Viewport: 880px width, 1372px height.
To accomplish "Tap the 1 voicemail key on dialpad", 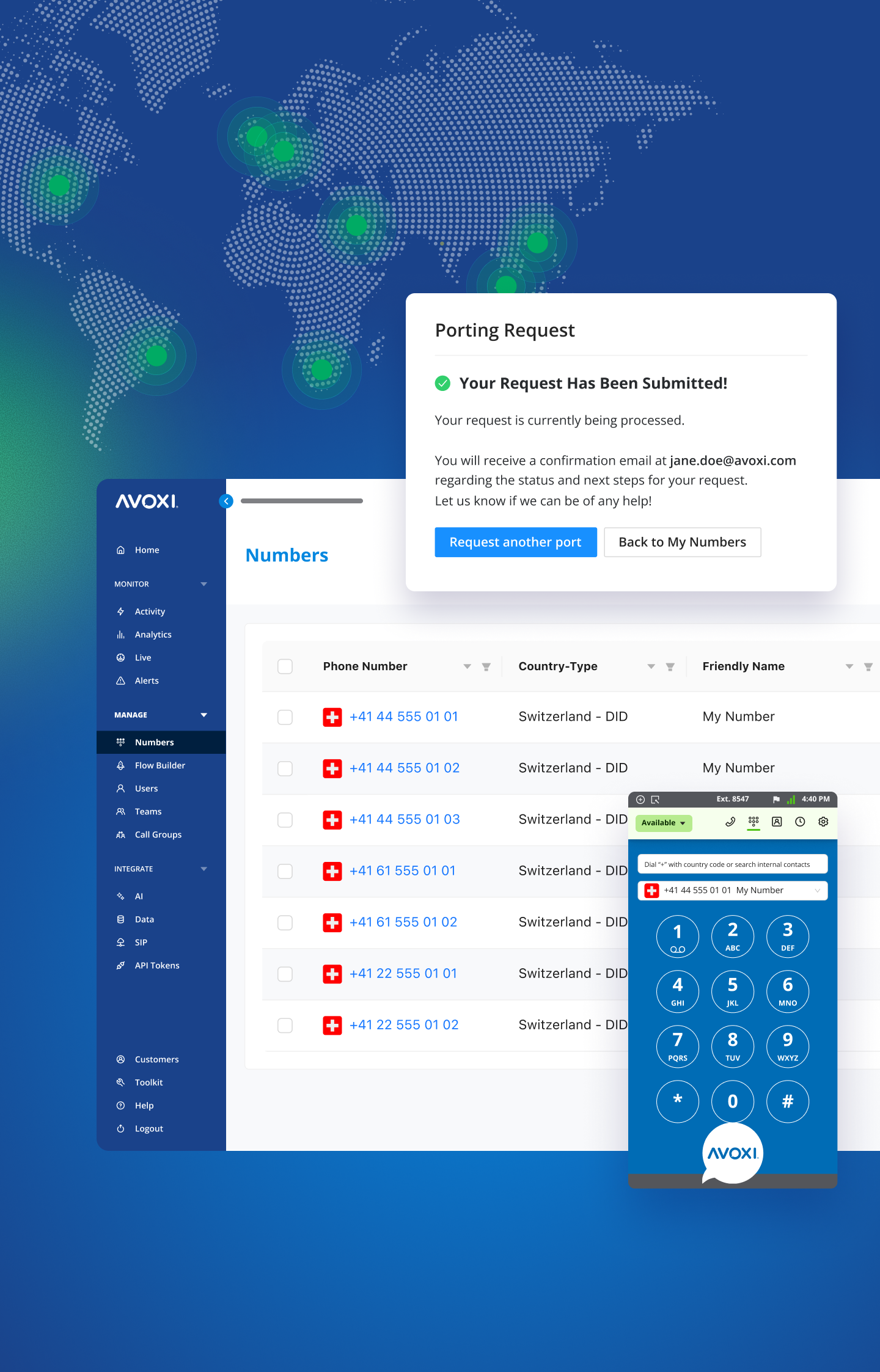I will pos(678,936).
